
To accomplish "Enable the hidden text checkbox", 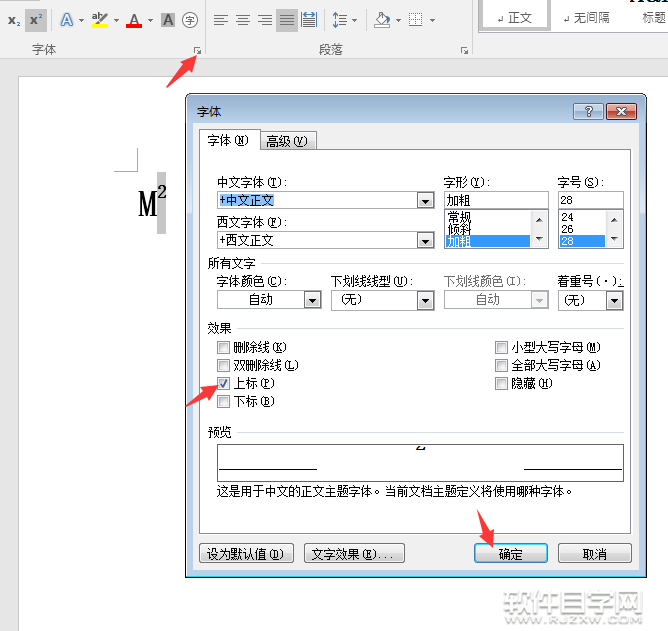I will tap(501, 383).
